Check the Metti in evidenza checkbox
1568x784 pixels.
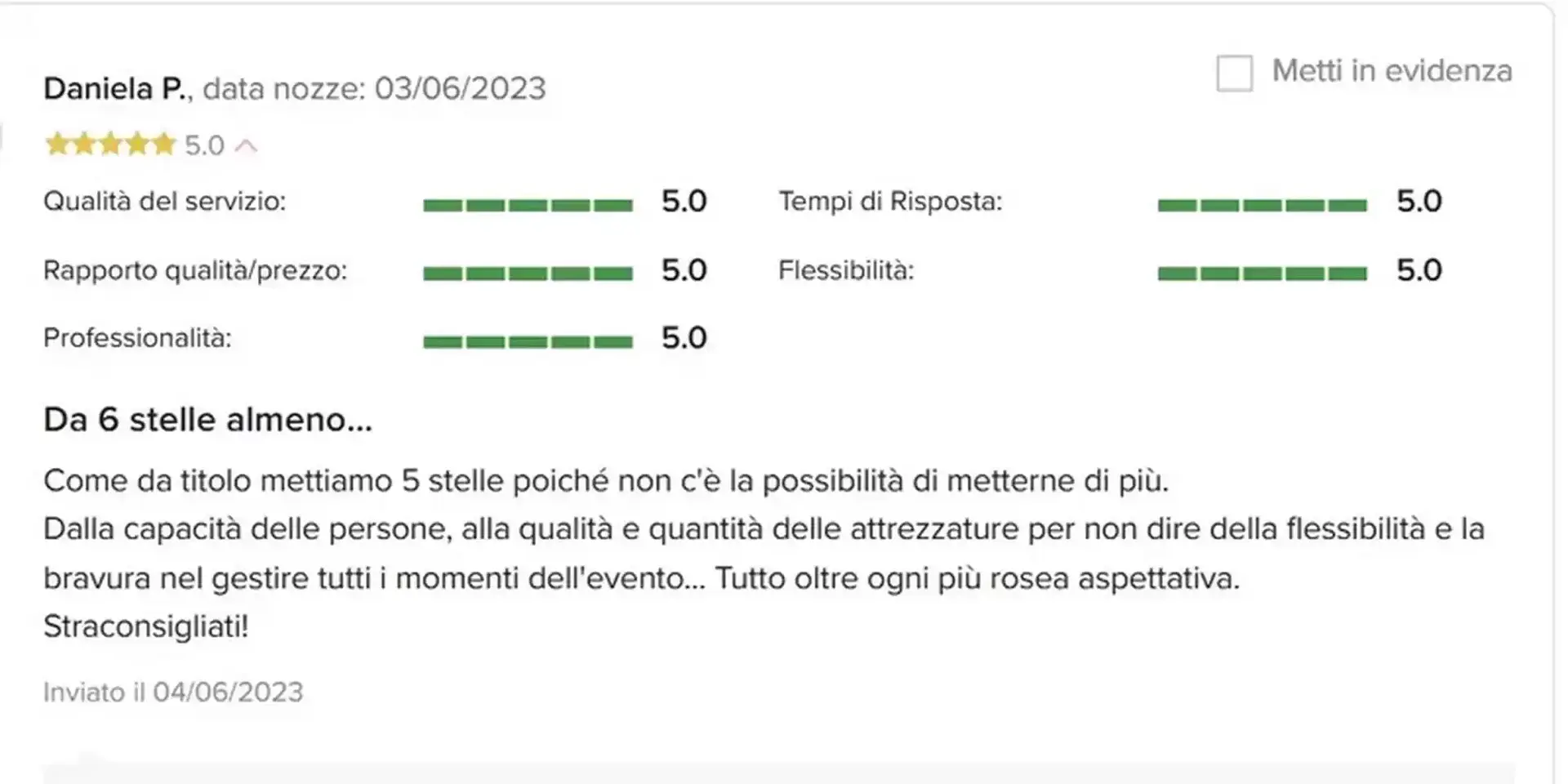[x=1234, y=73]
